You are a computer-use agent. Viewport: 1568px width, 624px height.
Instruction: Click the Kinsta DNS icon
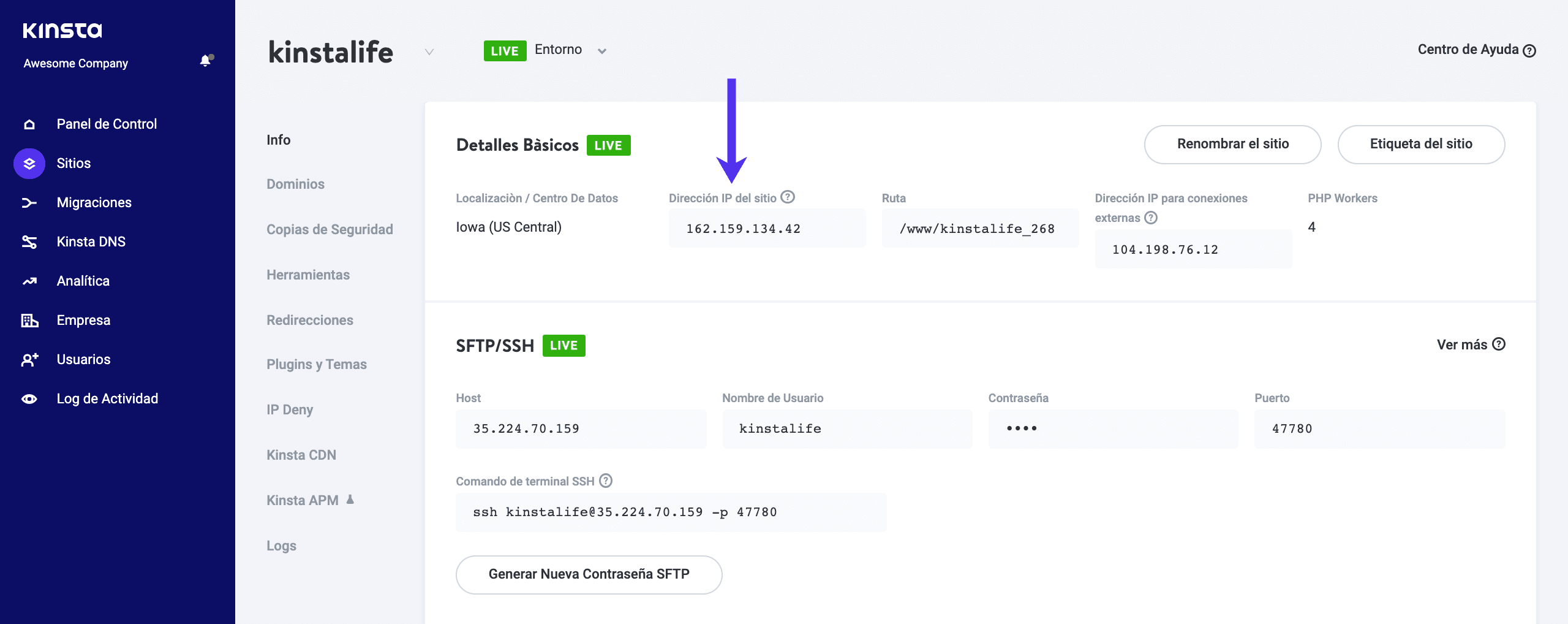(29, 242)
